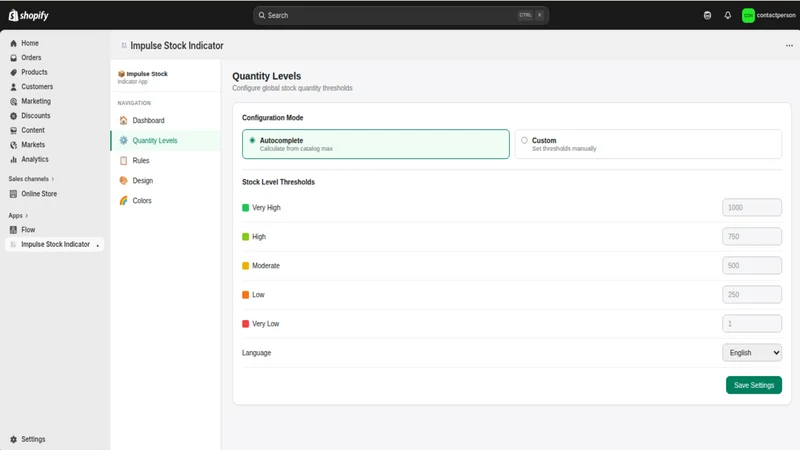Click the Very High threshold field 1000
800x450 pixels.
coord(752,208)
